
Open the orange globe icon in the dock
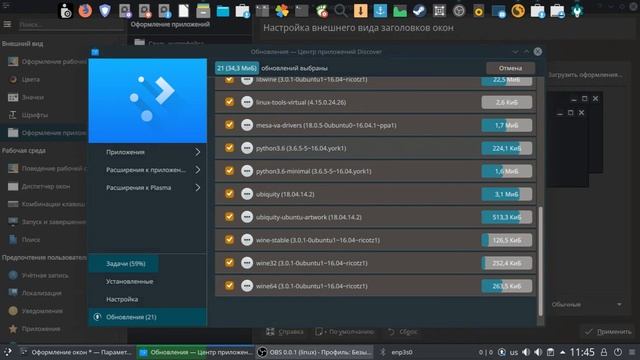pos(518,10)
